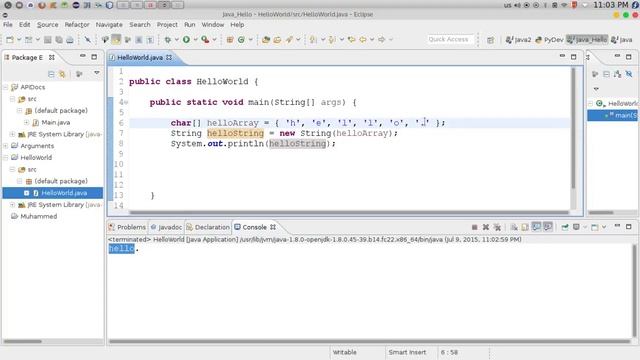
Task: Open the Refactor menu
Action: (x=77, y=24)
